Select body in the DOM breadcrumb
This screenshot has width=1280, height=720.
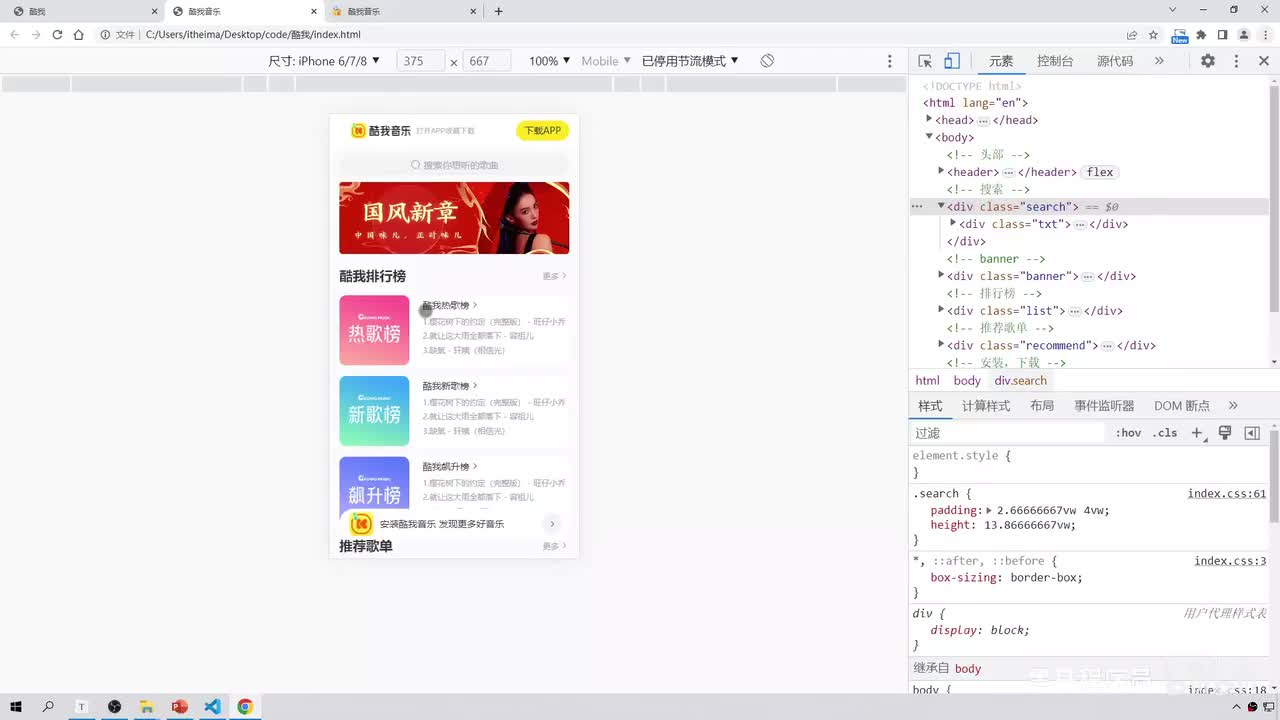[967, 381]
